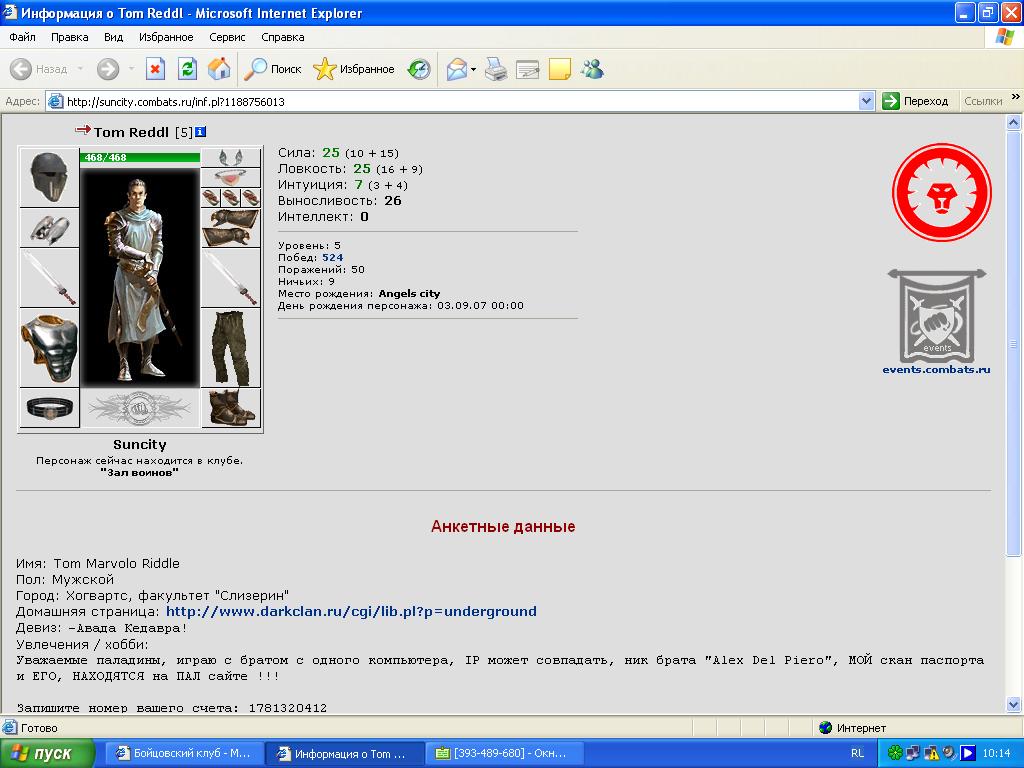Switch to Бойцовский клуб taskbar window
The height and width of the screenshot is (768, 1024).
[x=184, y=754]
